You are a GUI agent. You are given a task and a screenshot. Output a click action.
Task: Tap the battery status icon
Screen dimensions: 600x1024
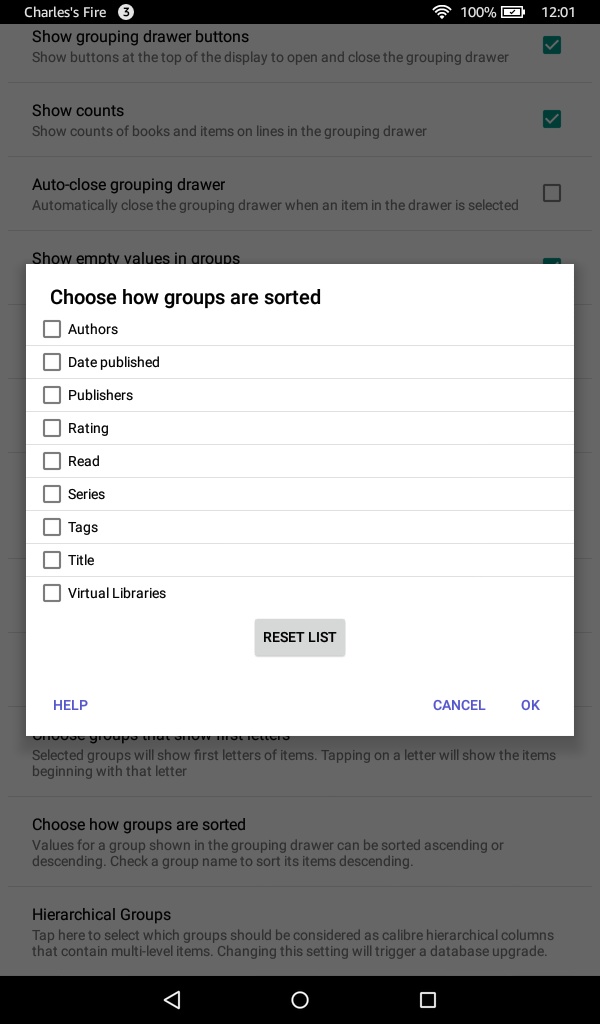pyautogui.click(x=513, y=12)
